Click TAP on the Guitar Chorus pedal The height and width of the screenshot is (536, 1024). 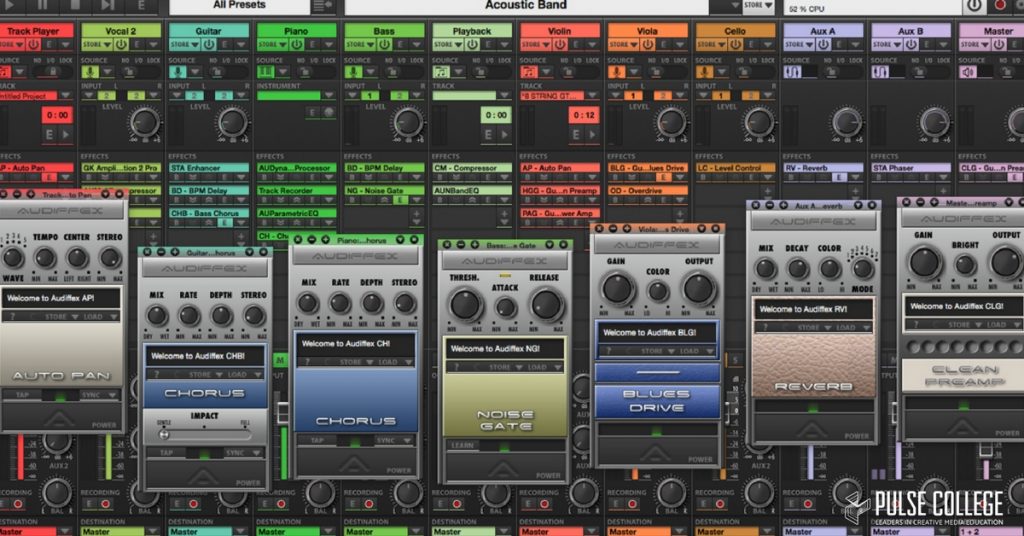point(166,452)
